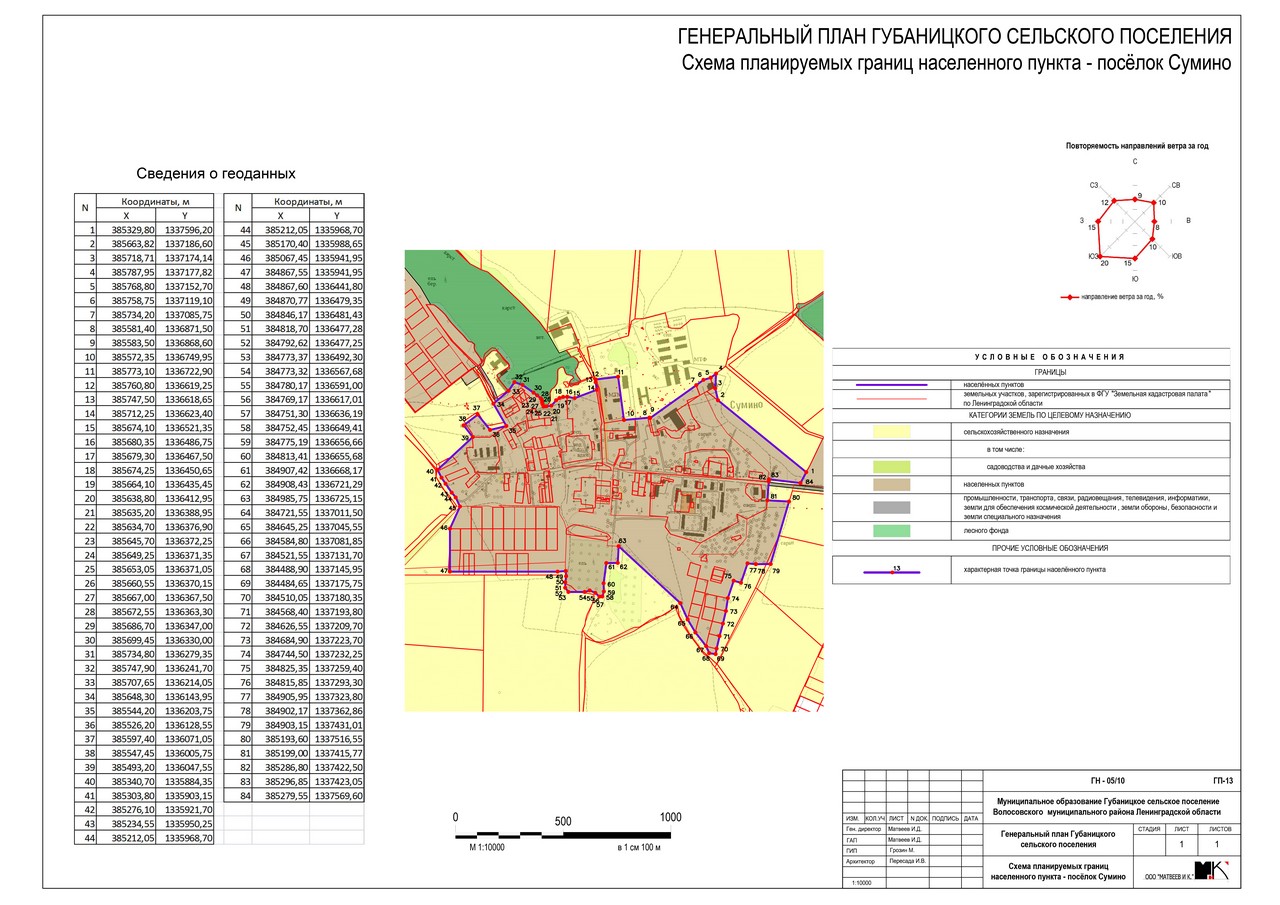This screenshot has height=905, width=1280.
Task: Click the black-and-white scale bar
Action: [x=563, y=833]
